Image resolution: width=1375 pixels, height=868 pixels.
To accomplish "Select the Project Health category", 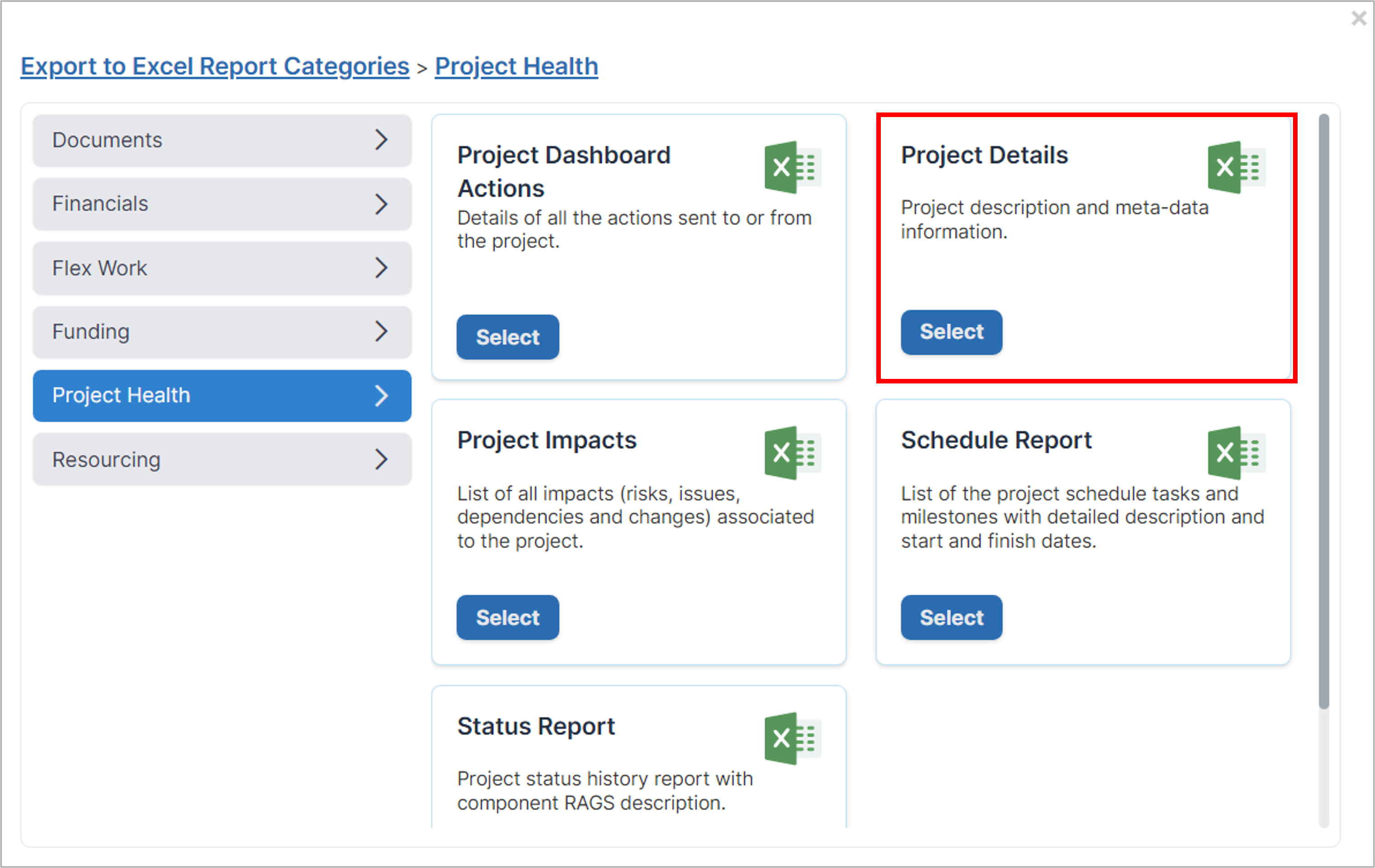I will coord(222,396).
